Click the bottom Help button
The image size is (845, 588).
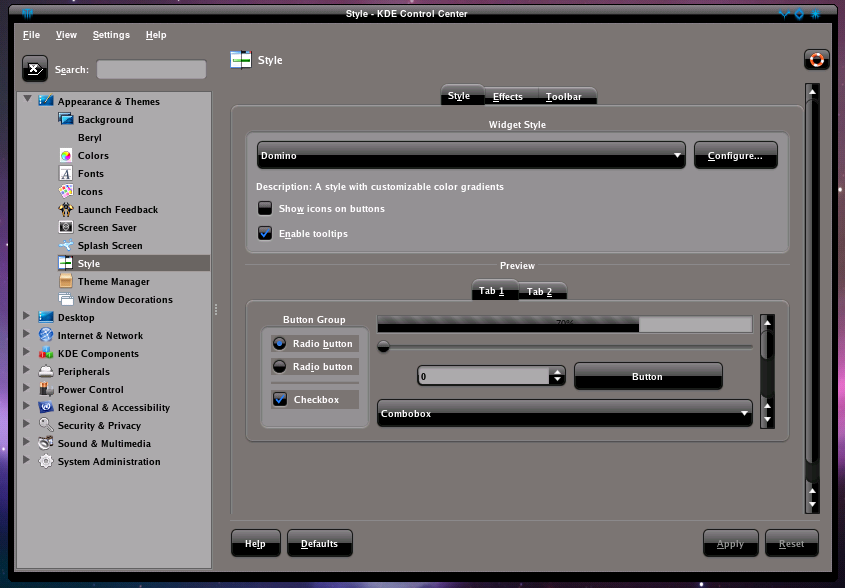(255, 543)
